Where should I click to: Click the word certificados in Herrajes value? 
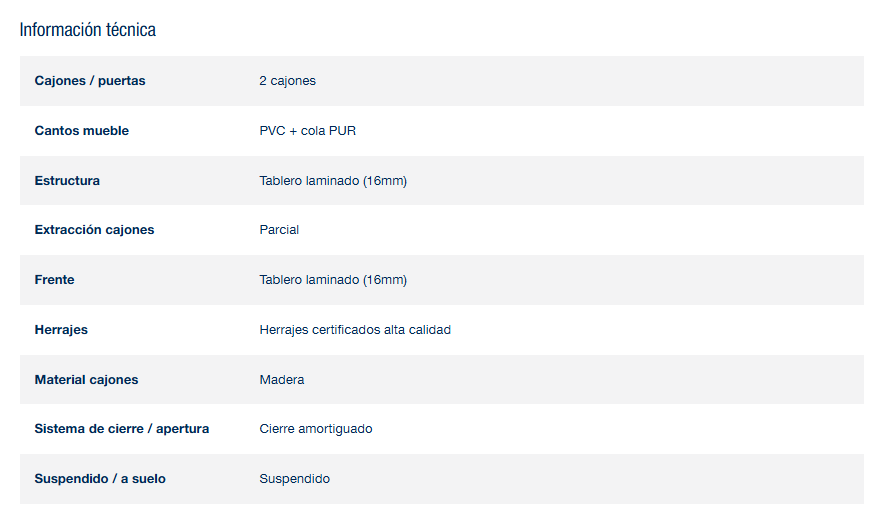coord(345,330)
